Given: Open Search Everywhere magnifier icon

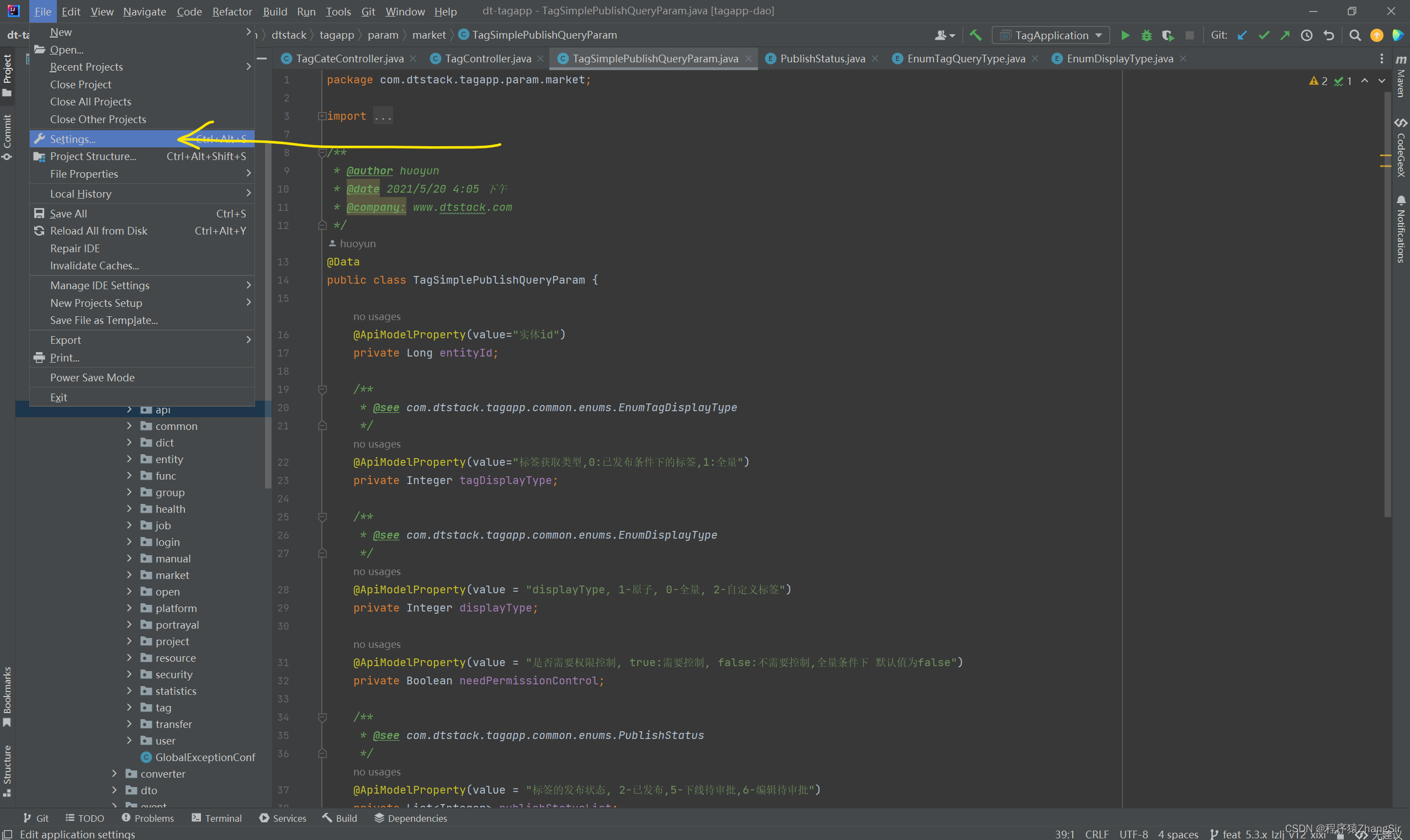Looking at the screenshot, I should click(1355, 35).
